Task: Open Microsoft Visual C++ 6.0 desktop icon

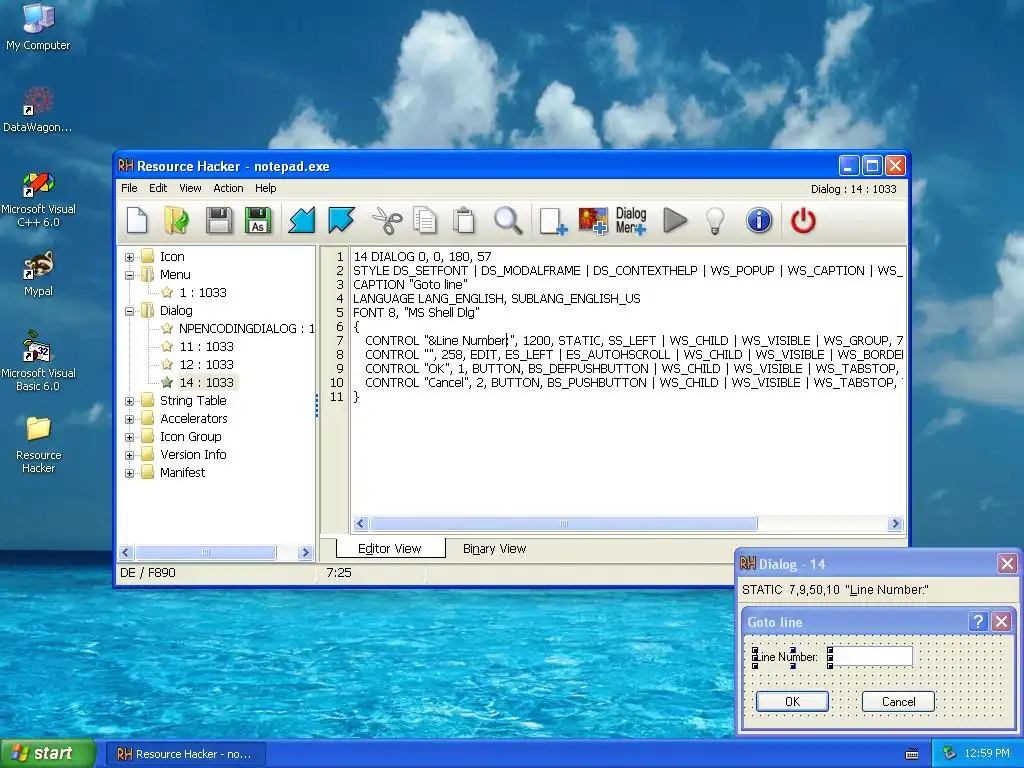Action: coord(38,199)
